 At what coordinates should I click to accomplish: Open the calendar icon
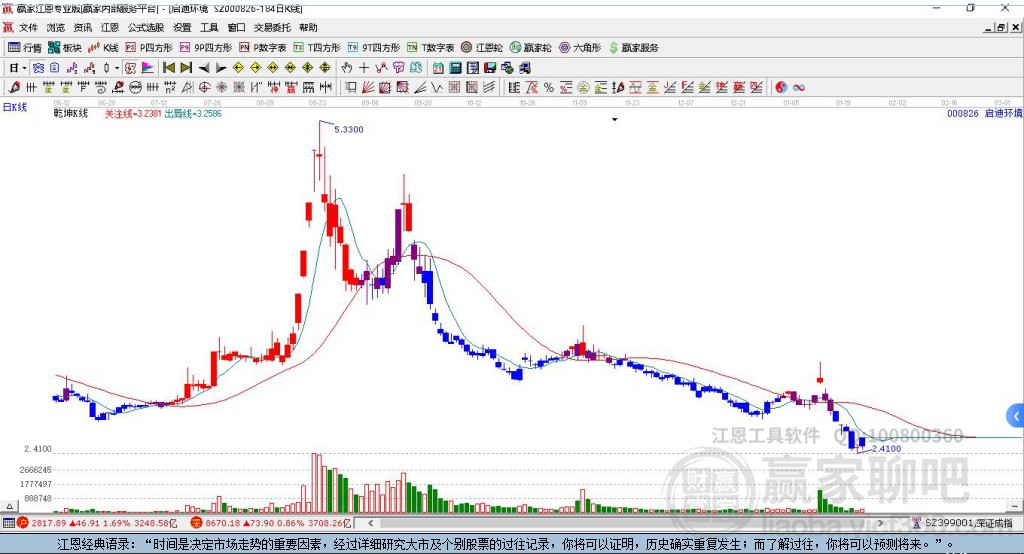pos(438,68)
